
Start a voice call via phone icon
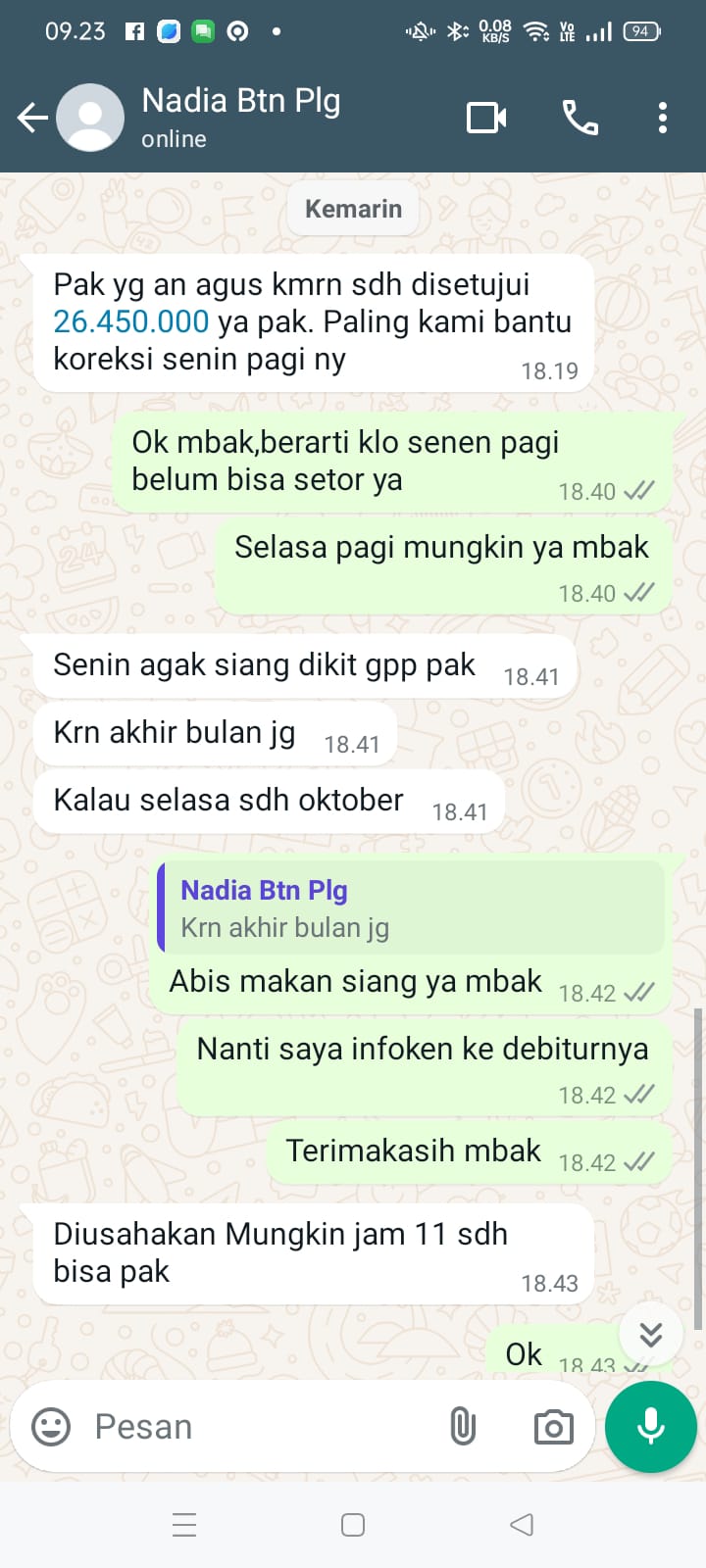pos(580,118)
